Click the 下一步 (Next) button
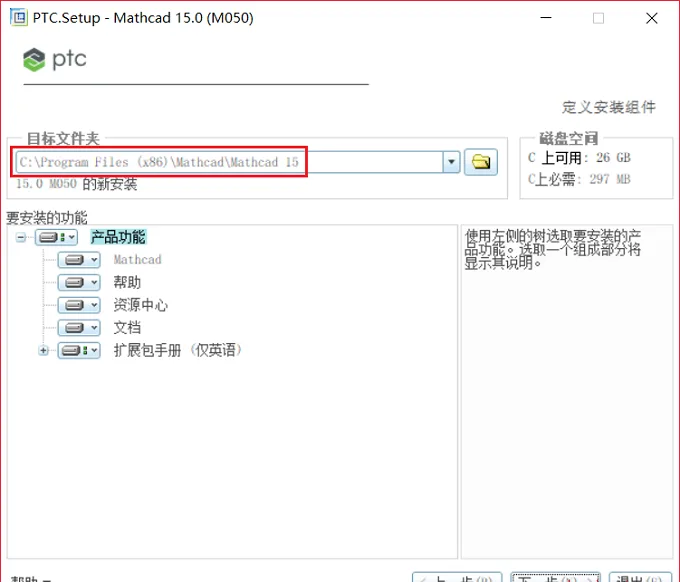 pos(555,578)
